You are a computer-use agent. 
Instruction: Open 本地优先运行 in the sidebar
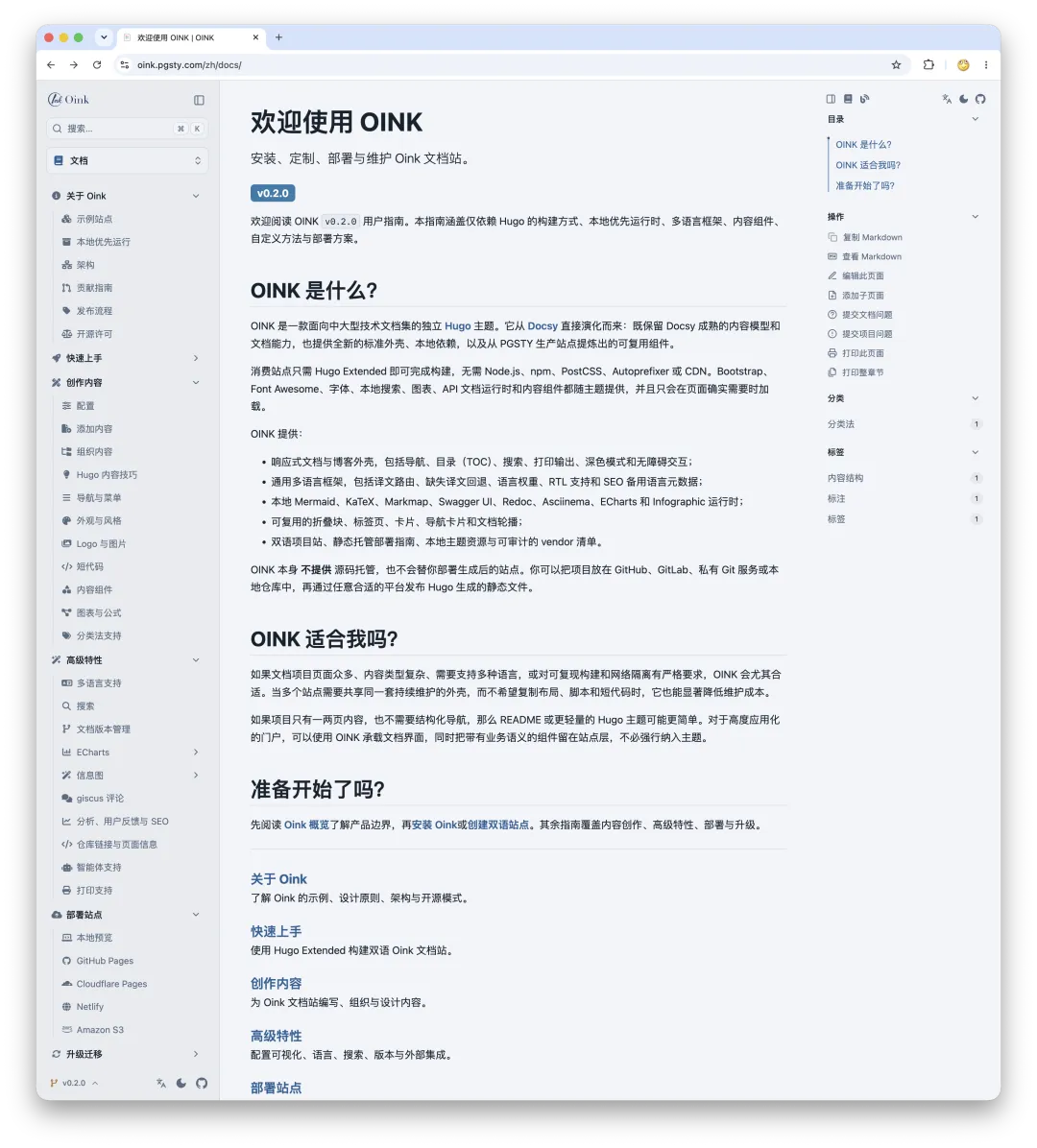tap(104, 242)
